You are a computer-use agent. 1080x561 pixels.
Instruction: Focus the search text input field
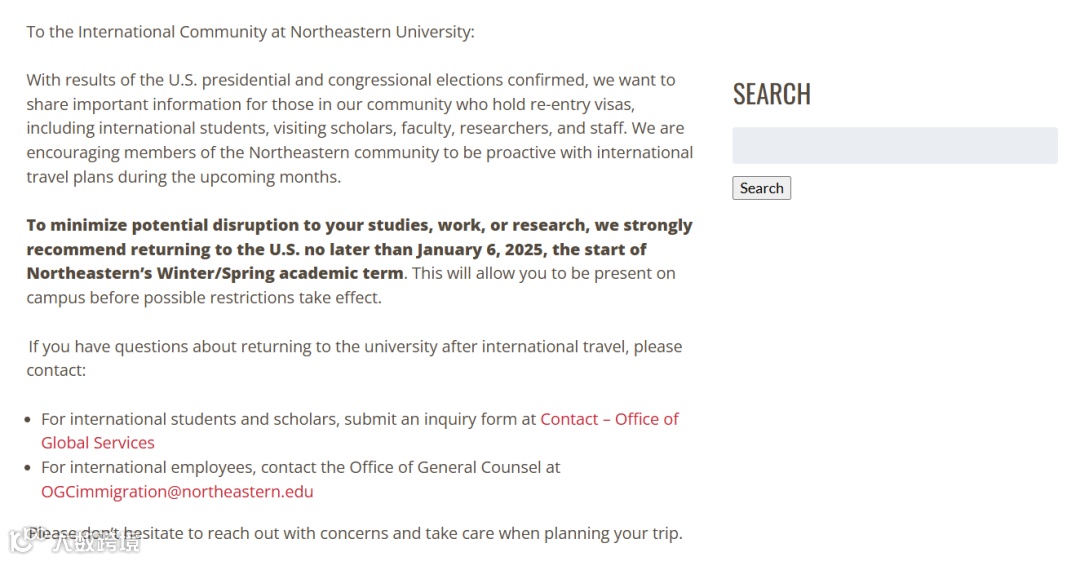click(x=894, y=146)
